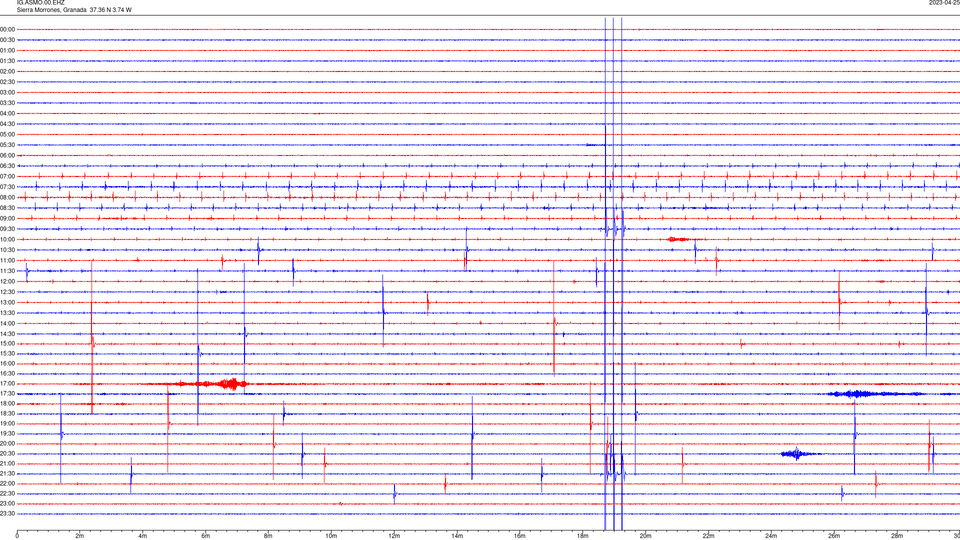Click the 16m axis tick label
Screen dimensions: 960x540
(520, 536)
